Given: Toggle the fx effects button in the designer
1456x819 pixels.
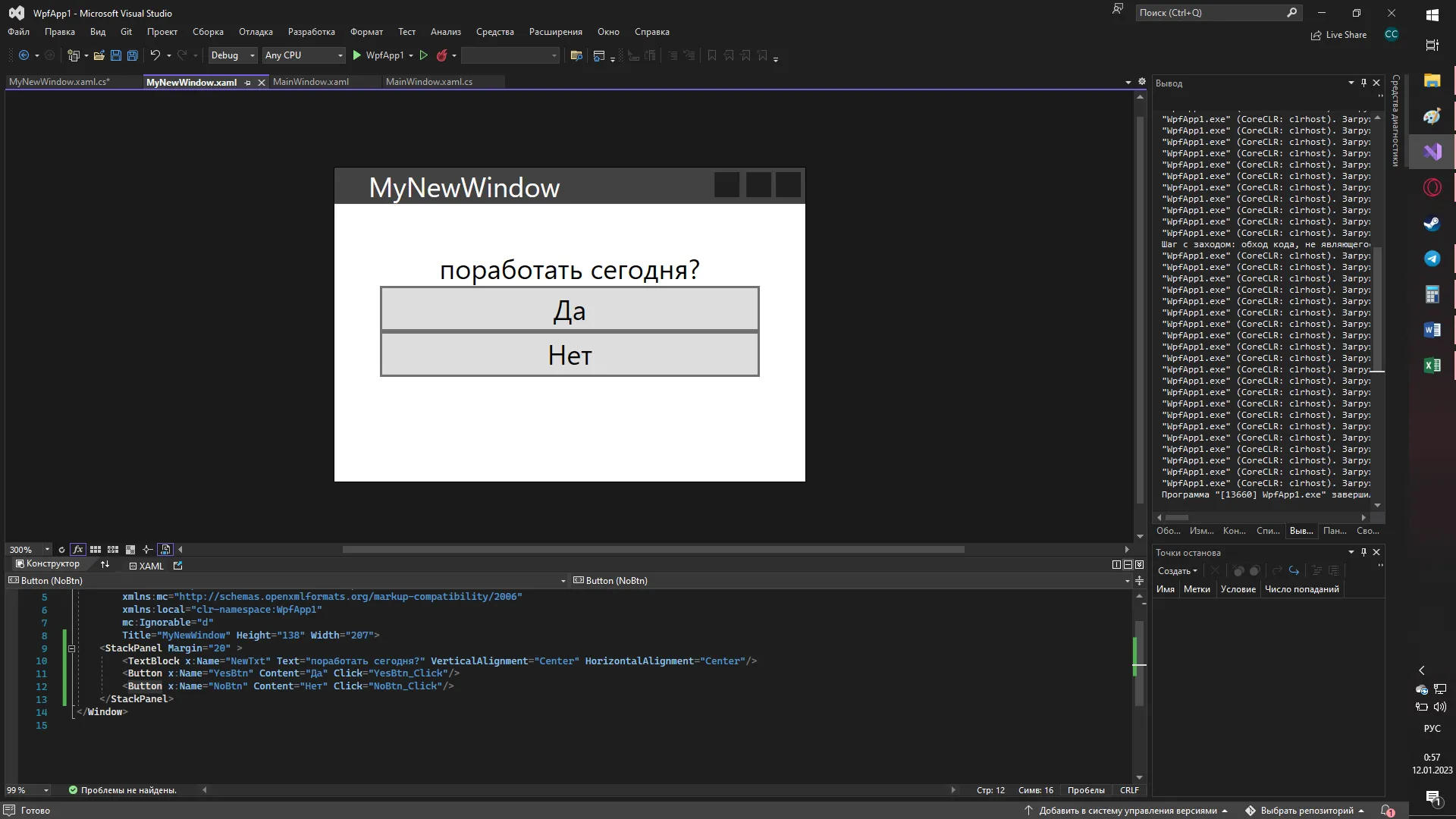Looking at the screenshot, I should (x=77, y=550).
